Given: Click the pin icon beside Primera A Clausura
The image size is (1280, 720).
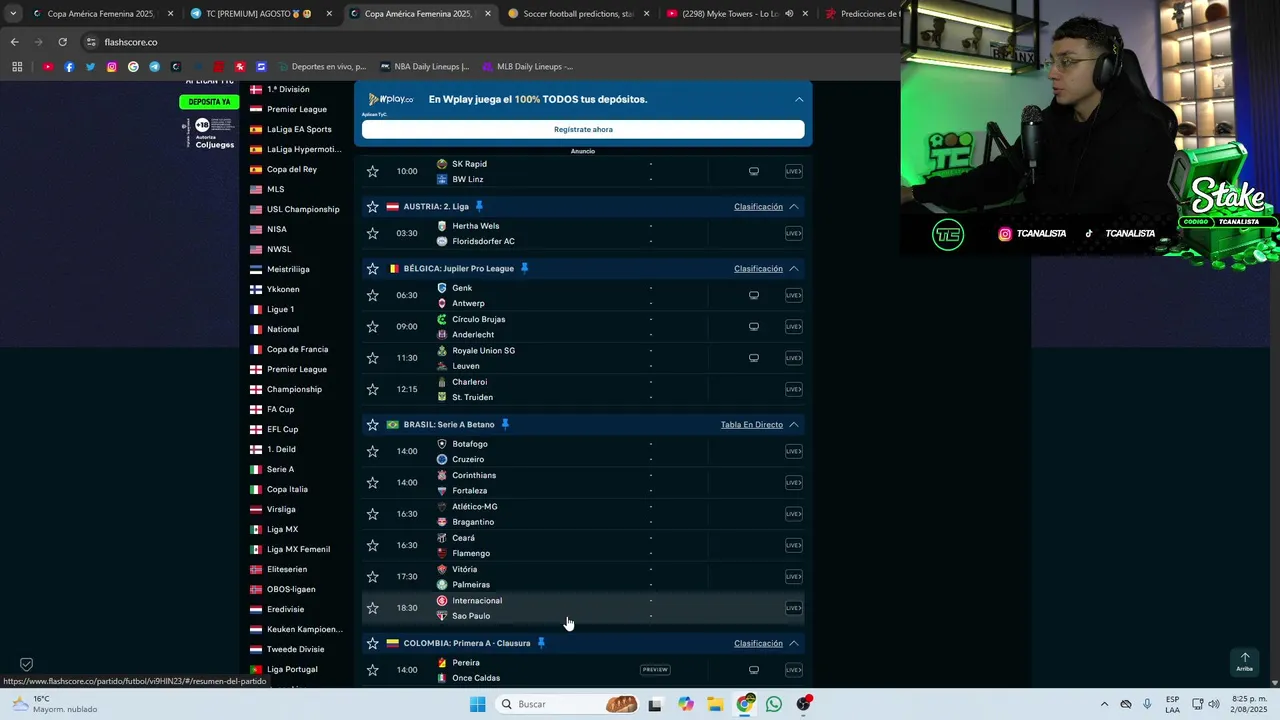Looking at the screenshot, I should [541, 643].
